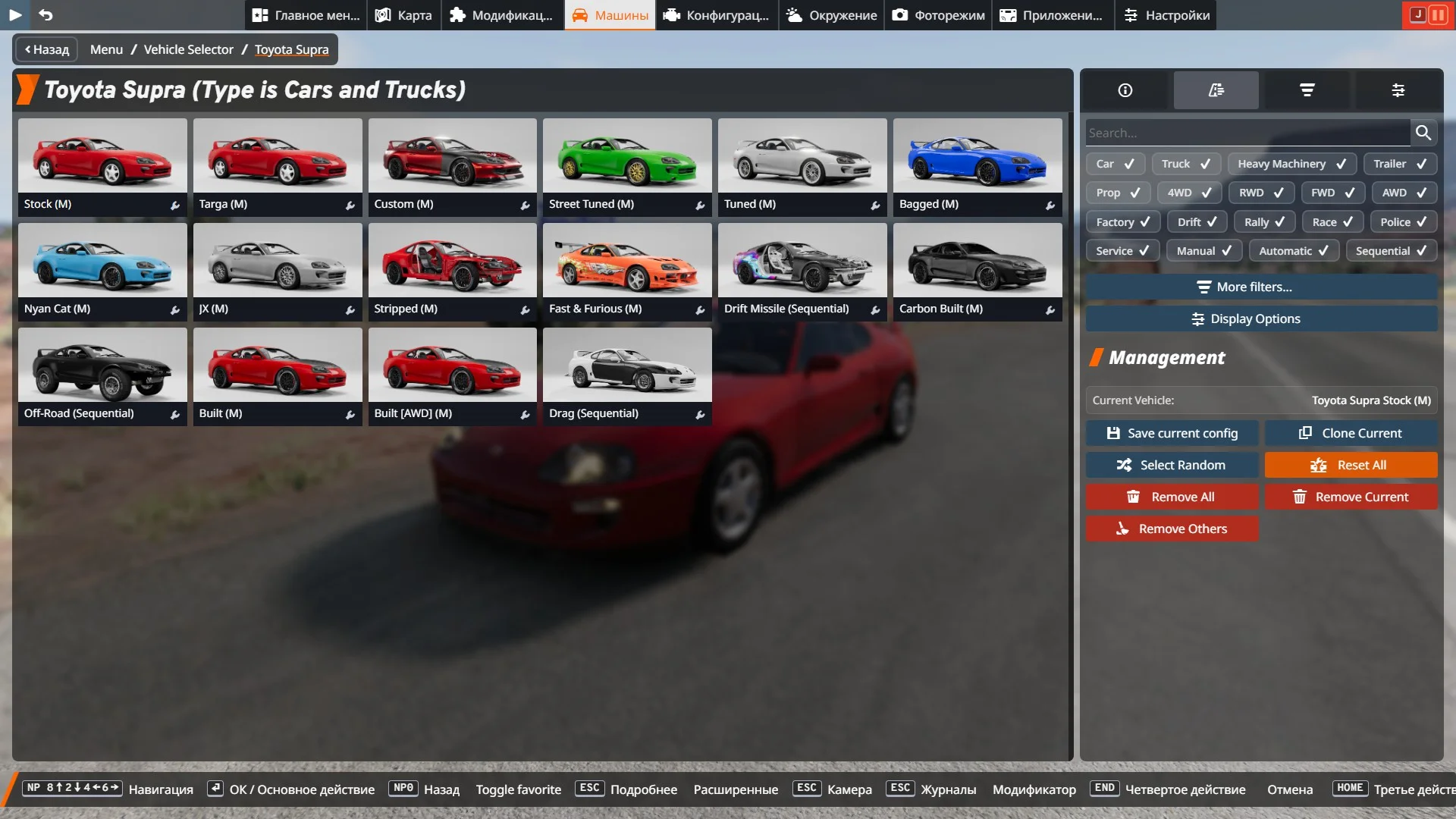Click wrench icon on Built (M) card
Image resolution: width=1456 pixels, height=819 pixels.
(x=350, y=414)
